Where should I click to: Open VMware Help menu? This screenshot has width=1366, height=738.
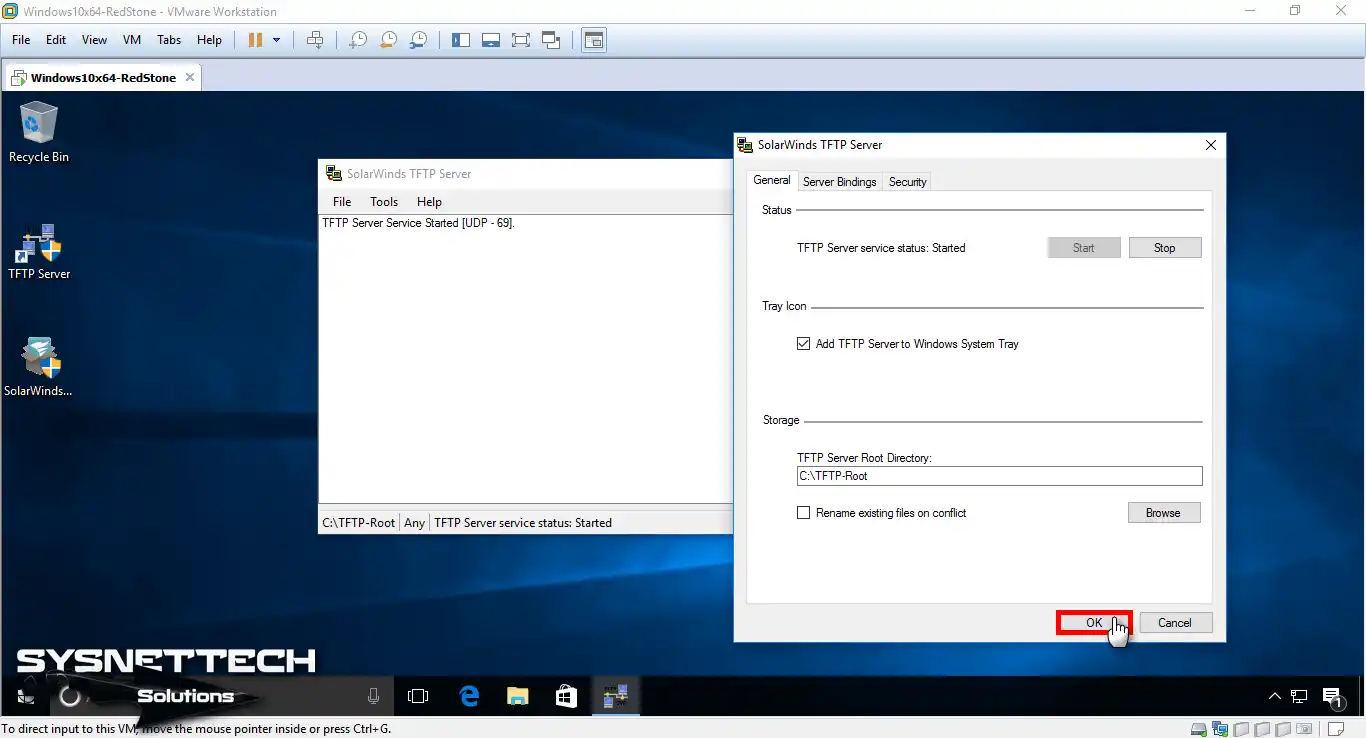[x=209, y=40]
